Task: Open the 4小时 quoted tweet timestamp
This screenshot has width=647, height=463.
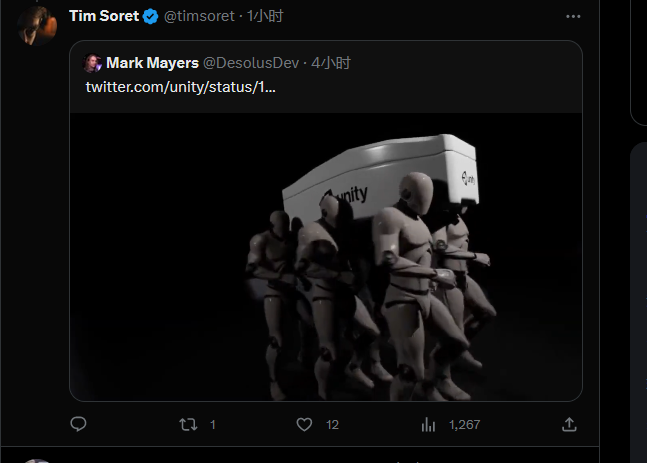Action: pyautogui.click(x=330, y=63)
